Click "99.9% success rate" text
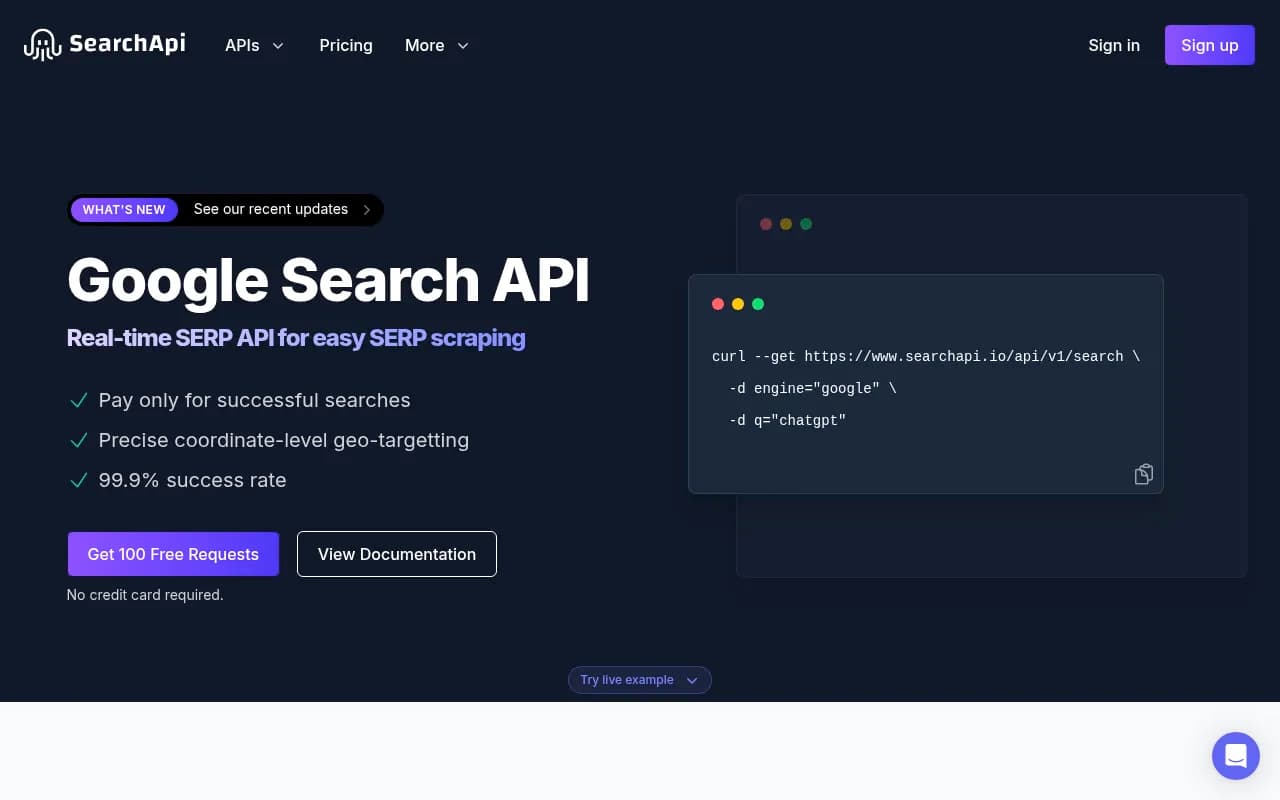 192,480
